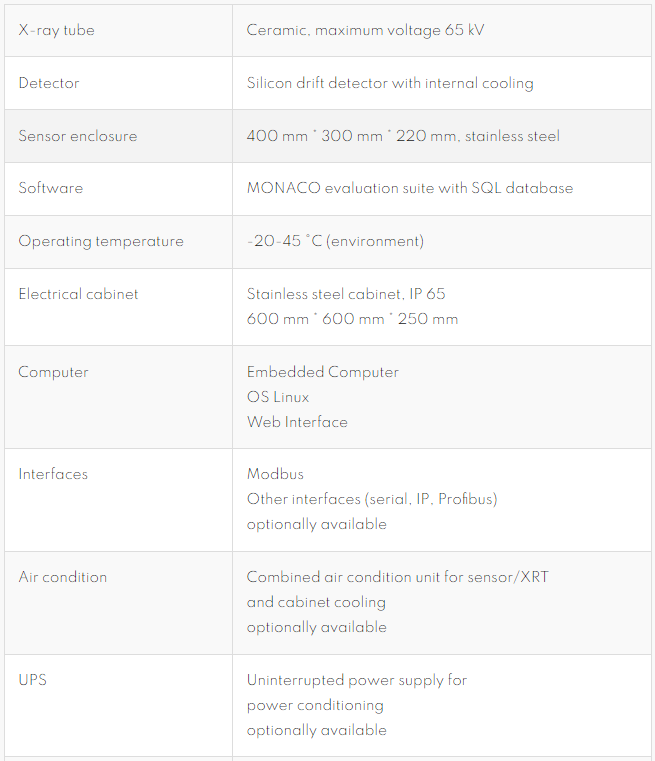Click the Modbus interface text

(x=275, y=474)
